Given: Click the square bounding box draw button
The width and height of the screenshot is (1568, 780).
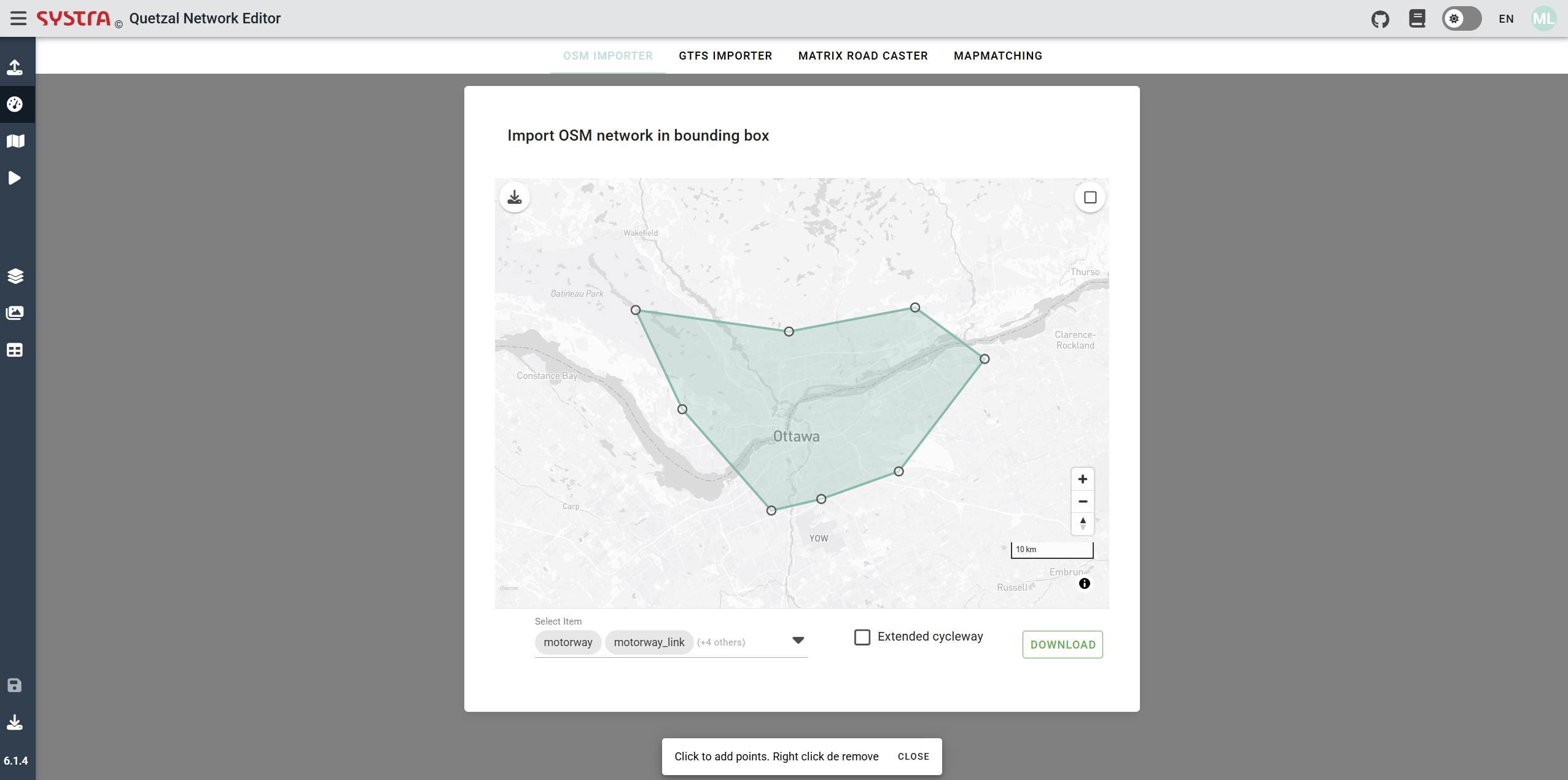Looking at the screenshot, I should [x=1090, y=197].
